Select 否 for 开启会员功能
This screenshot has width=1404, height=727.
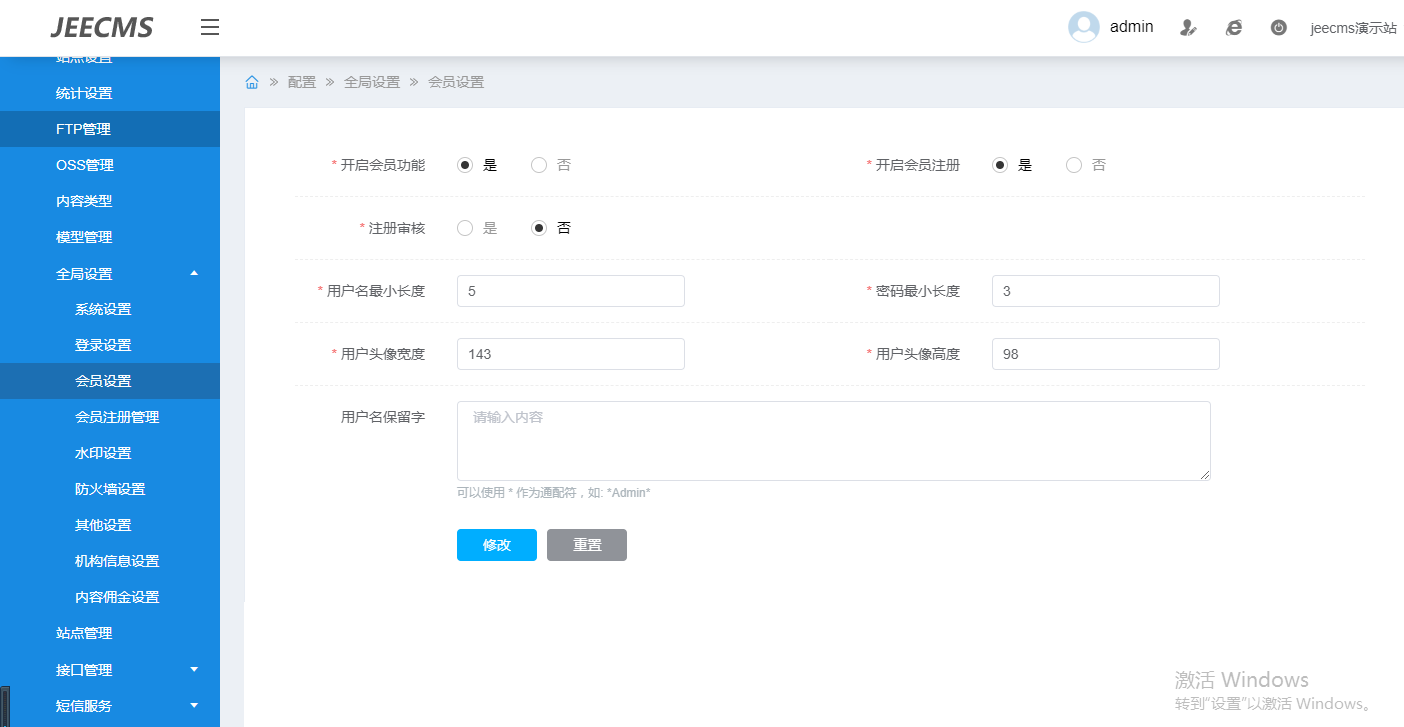pyautogui.click(x=539, y=165)
